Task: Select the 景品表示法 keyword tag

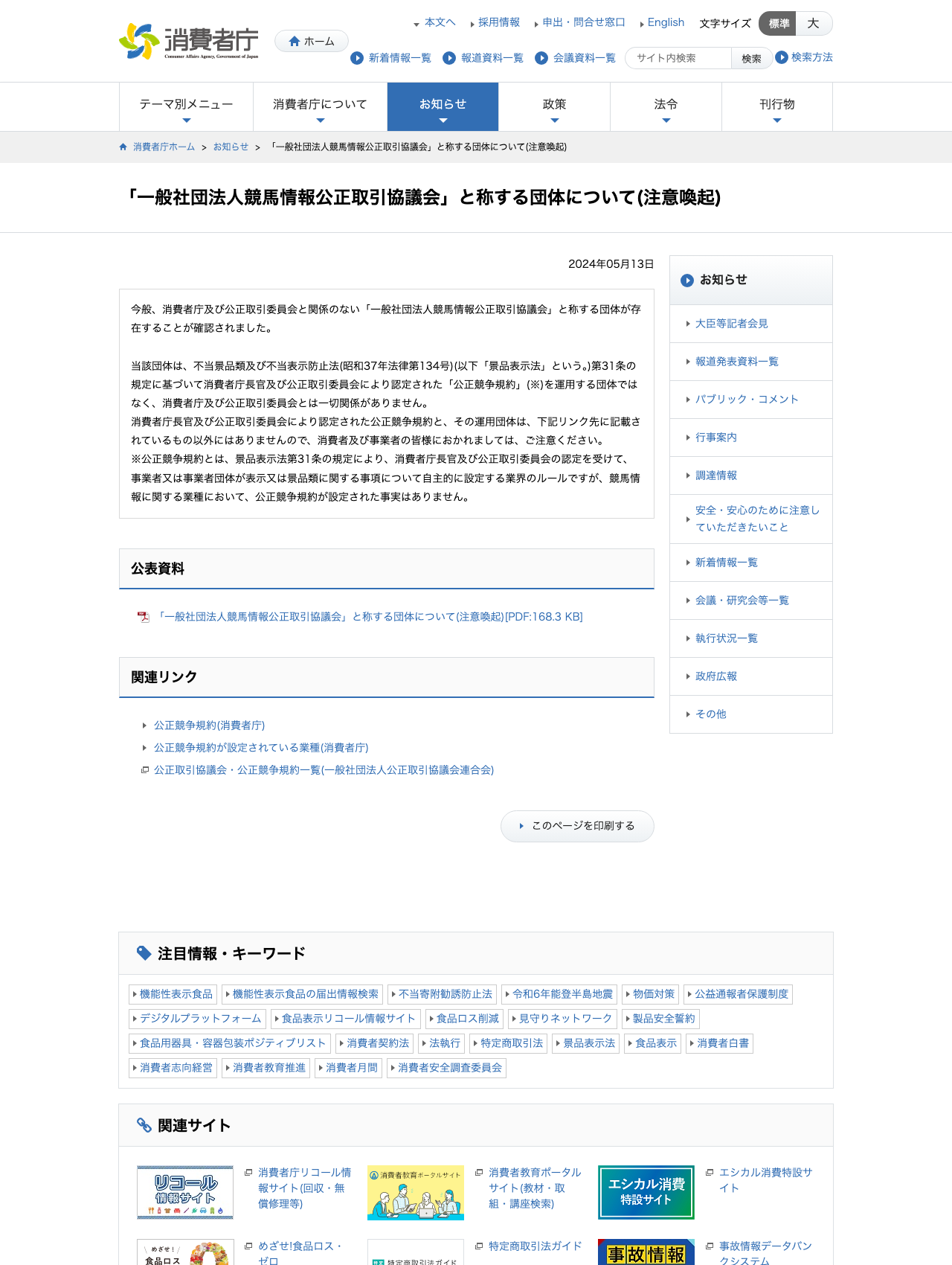Action: tap(586, 1043)
